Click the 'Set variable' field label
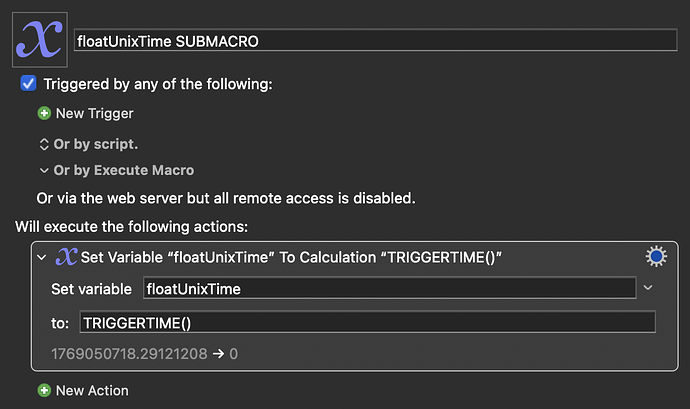The image size is (690, 409). pyautogui.click(x=91, y=289)
